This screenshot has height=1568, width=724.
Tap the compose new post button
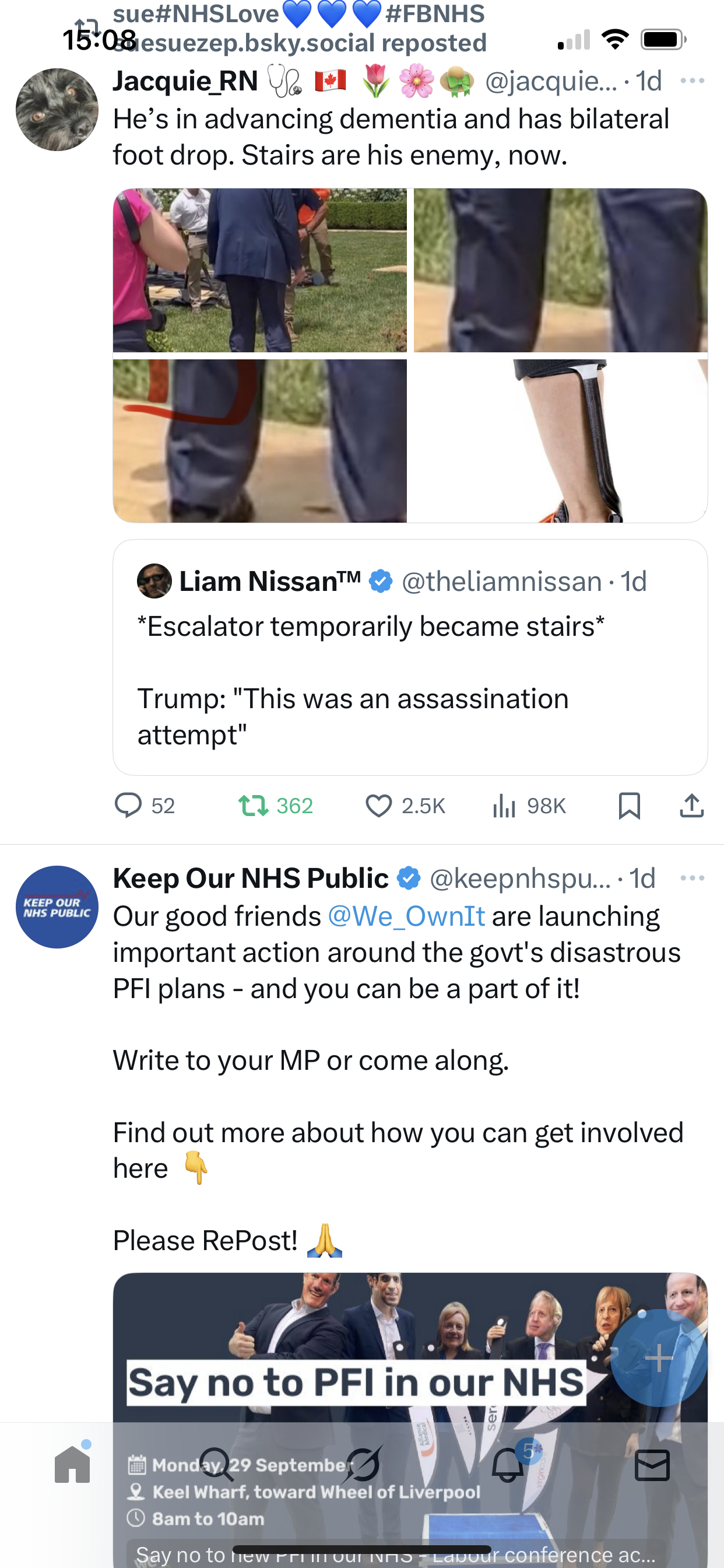point(659,1358)
